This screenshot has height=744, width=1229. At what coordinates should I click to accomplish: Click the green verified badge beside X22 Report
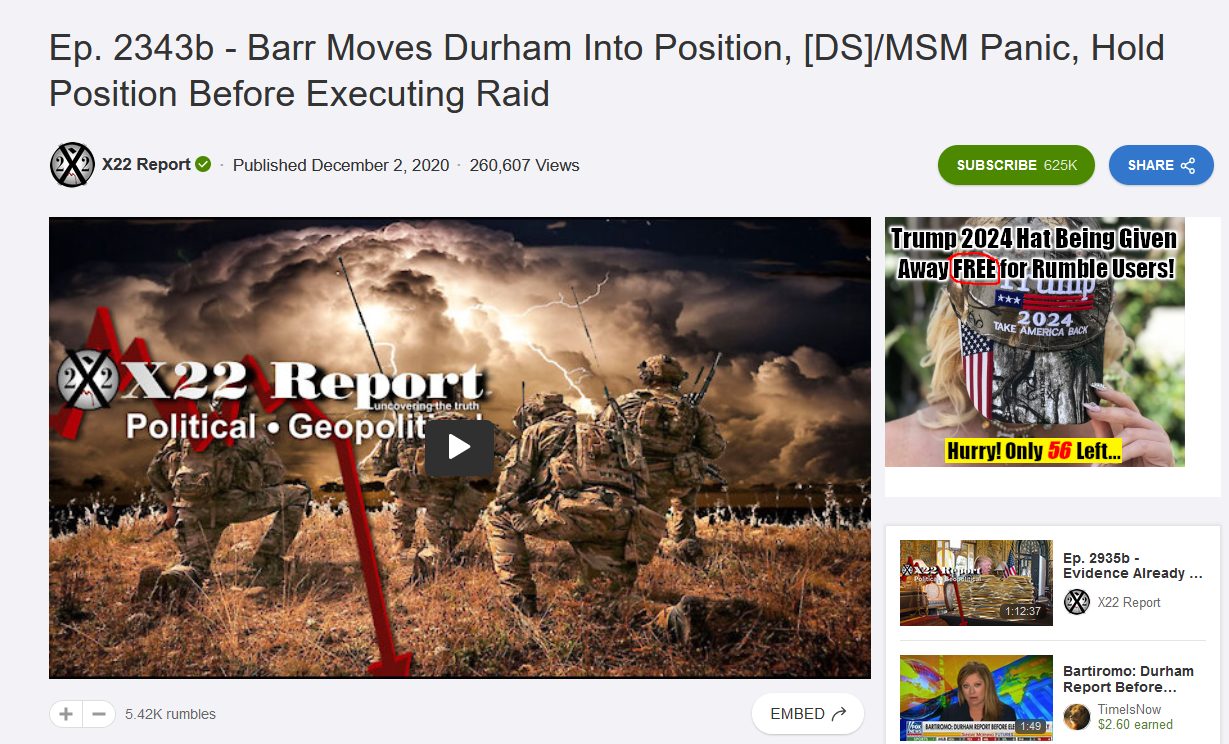[203, 165]
